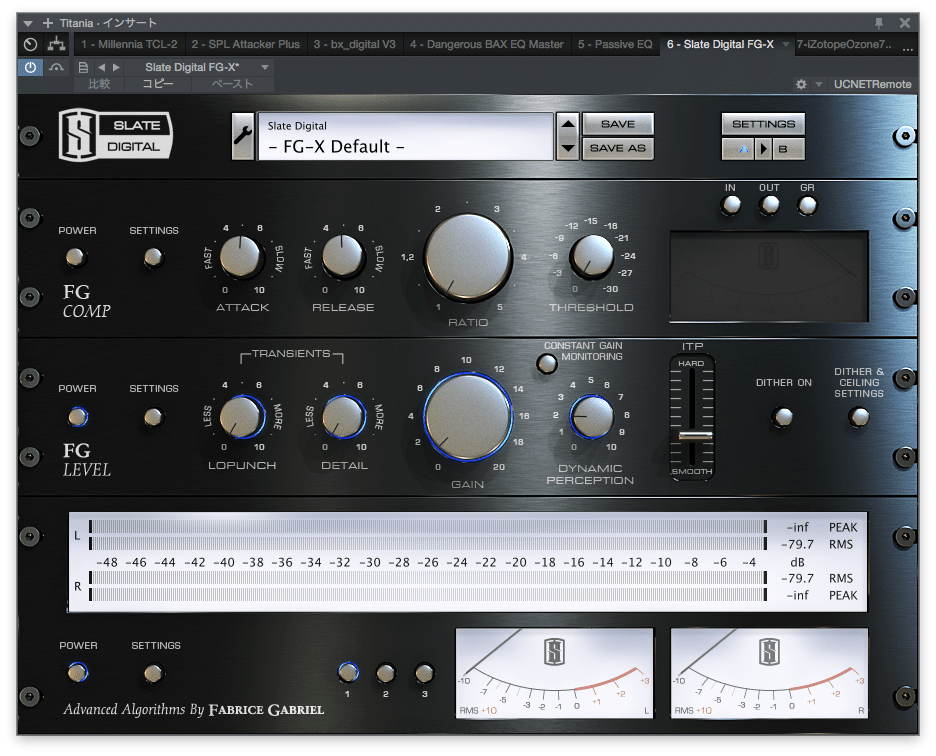Open Slate Digital FG-X preset dropdown
Image resolution: width=936 pixels, height=756 pixels.
coord(265,67)
